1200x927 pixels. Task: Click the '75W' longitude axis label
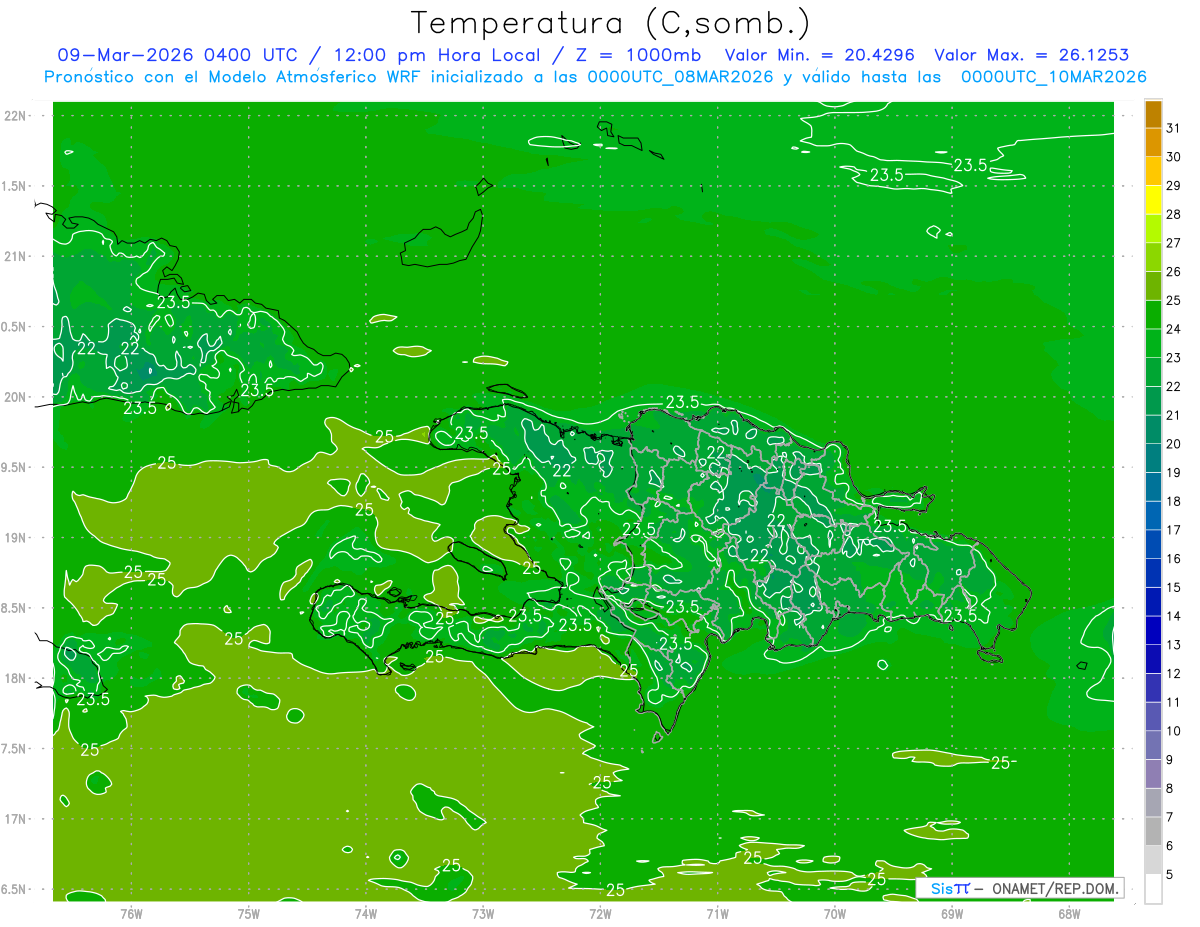249,913
